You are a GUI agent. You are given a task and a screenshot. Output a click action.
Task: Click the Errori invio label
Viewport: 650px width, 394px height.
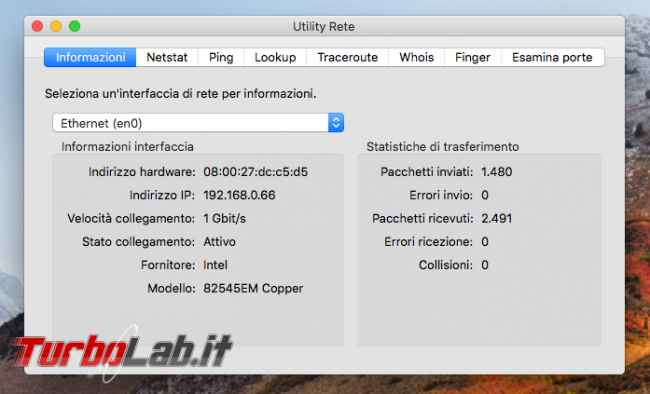point(441,195)
